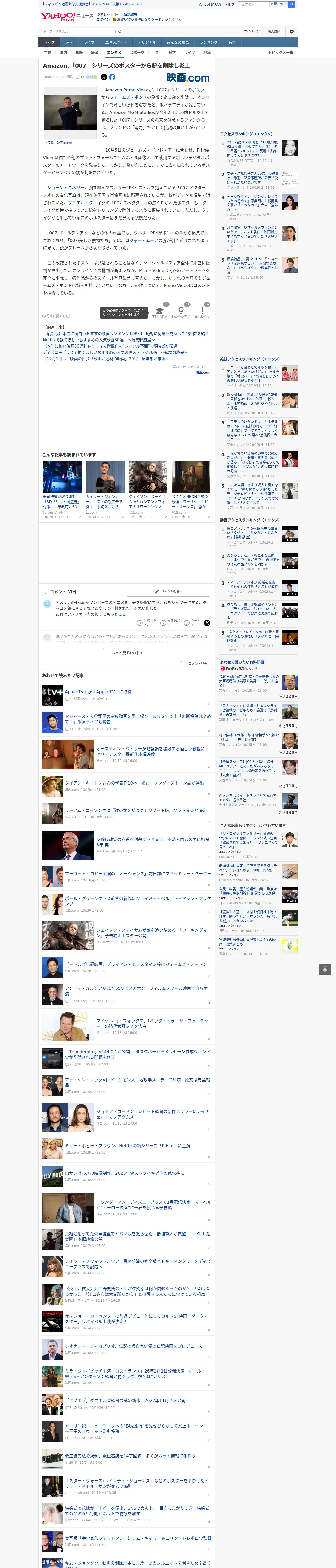Open 購入履歴 link
The width and height of the screenshot is (336, 1568).
click(274, 32)
